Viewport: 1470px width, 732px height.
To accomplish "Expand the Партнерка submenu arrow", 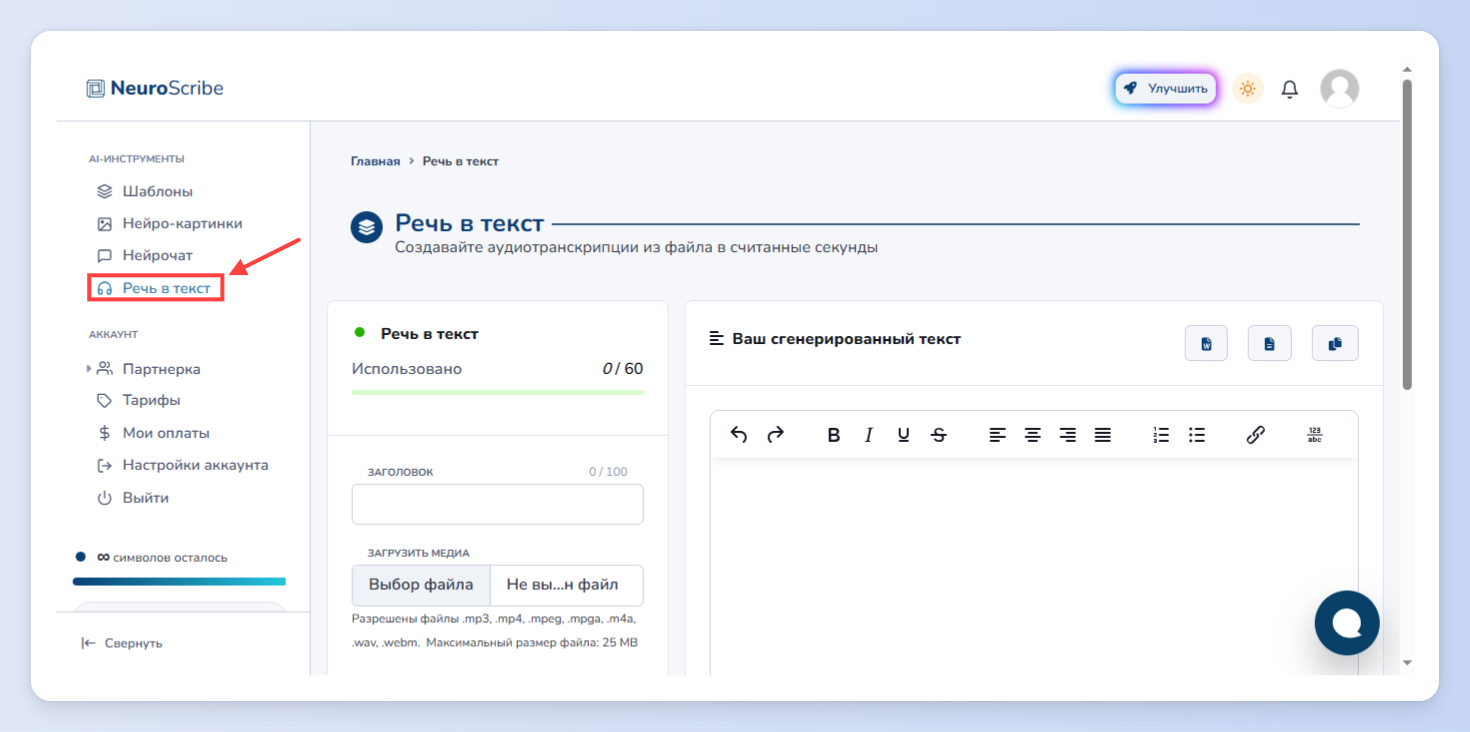I will pyautogui.click(x=89, y=369).
